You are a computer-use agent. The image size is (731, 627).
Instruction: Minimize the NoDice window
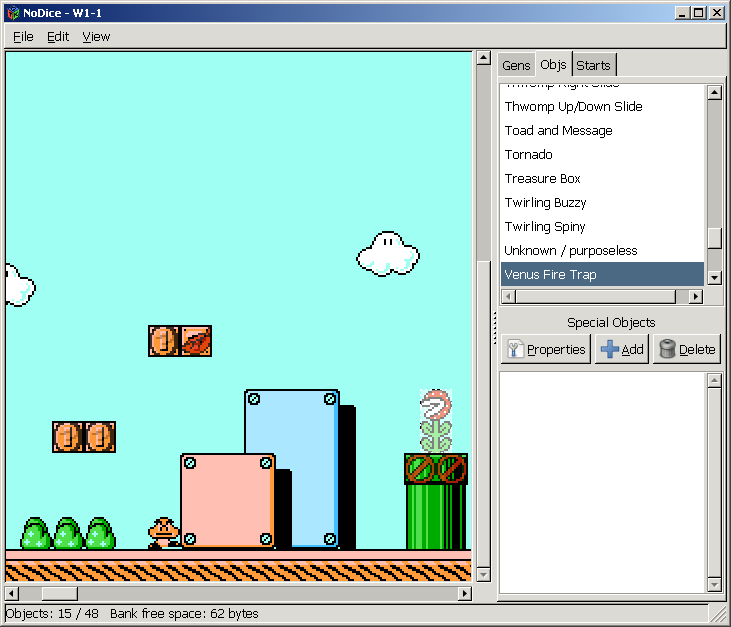(683, 13)
